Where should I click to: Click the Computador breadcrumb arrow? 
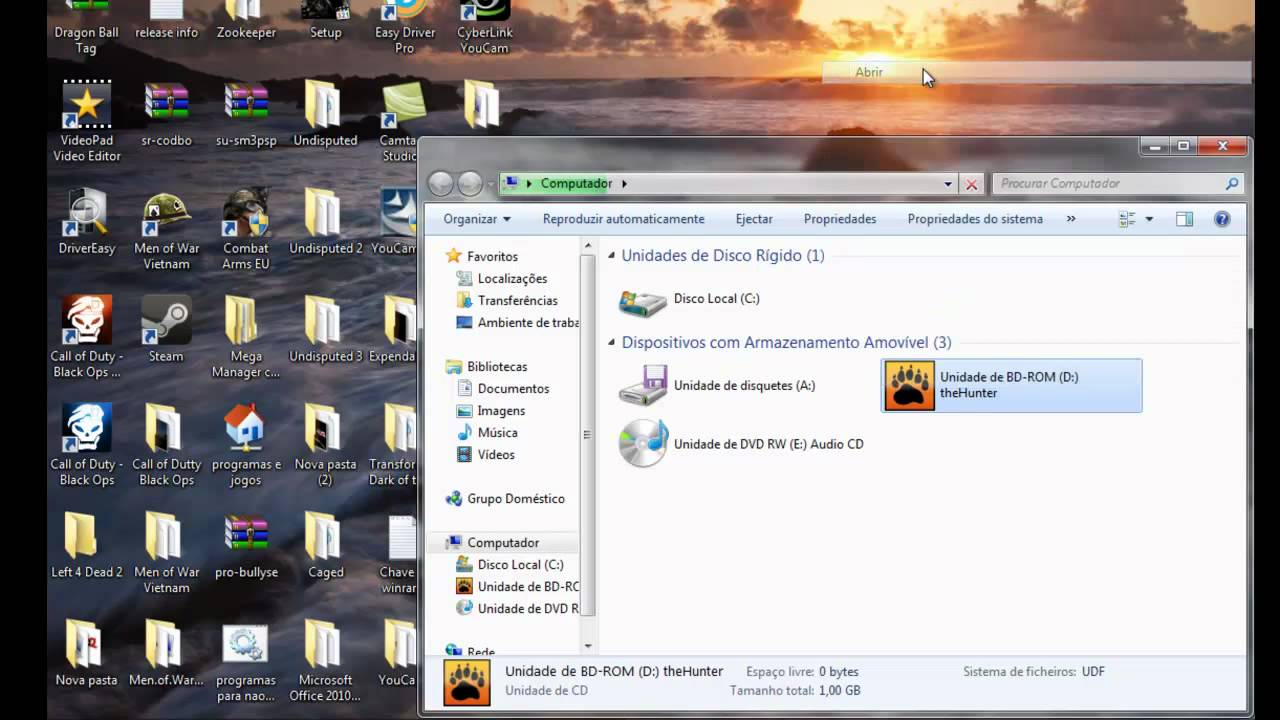(624, 184)
